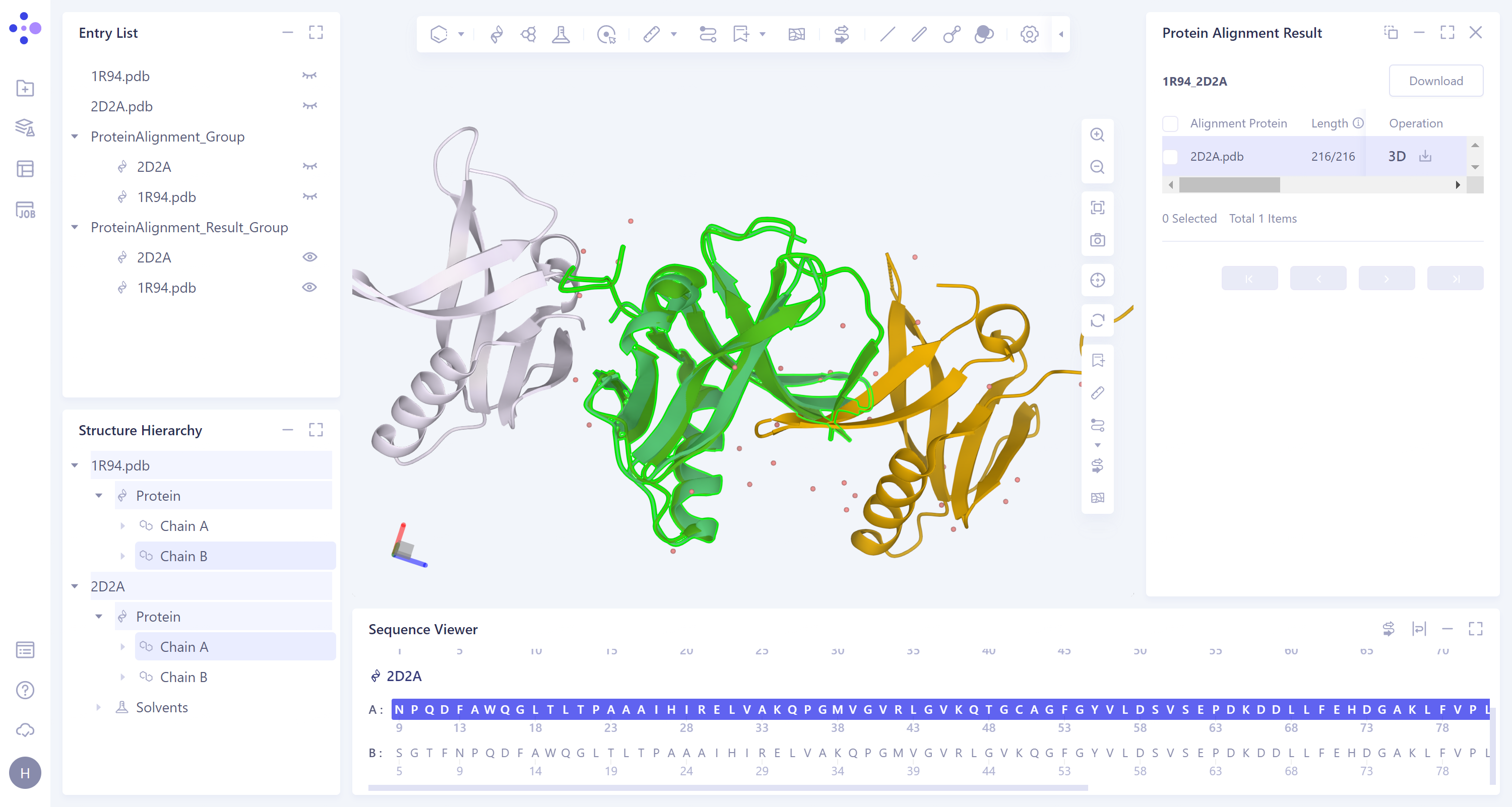This screenshot has width=1512, height=807.
Task: Expand Solvents in Structure Hierarchy
Action: [99, 707]
